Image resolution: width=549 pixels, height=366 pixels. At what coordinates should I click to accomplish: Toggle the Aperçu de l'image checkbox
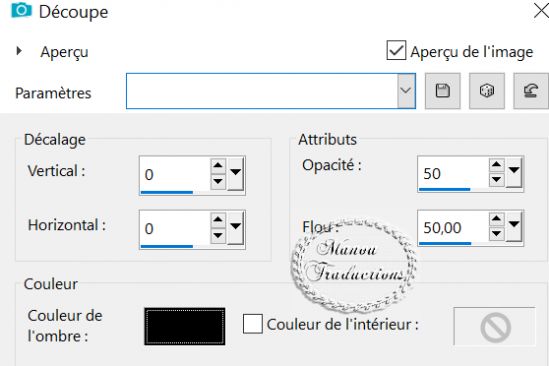pos(396,50)
